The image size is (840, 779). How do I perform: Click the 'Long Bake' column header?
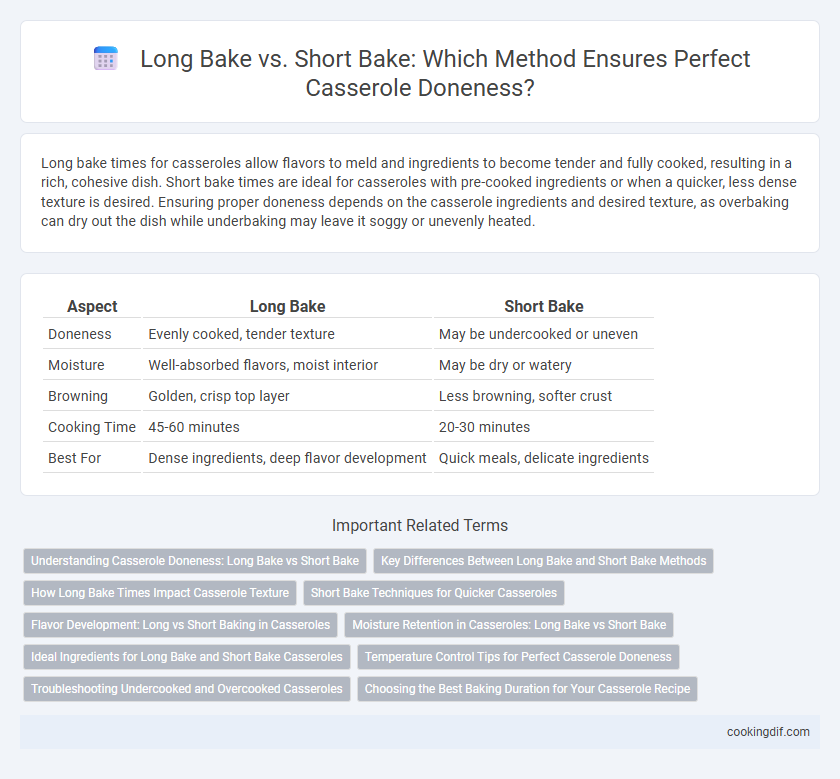click(287, 306)
